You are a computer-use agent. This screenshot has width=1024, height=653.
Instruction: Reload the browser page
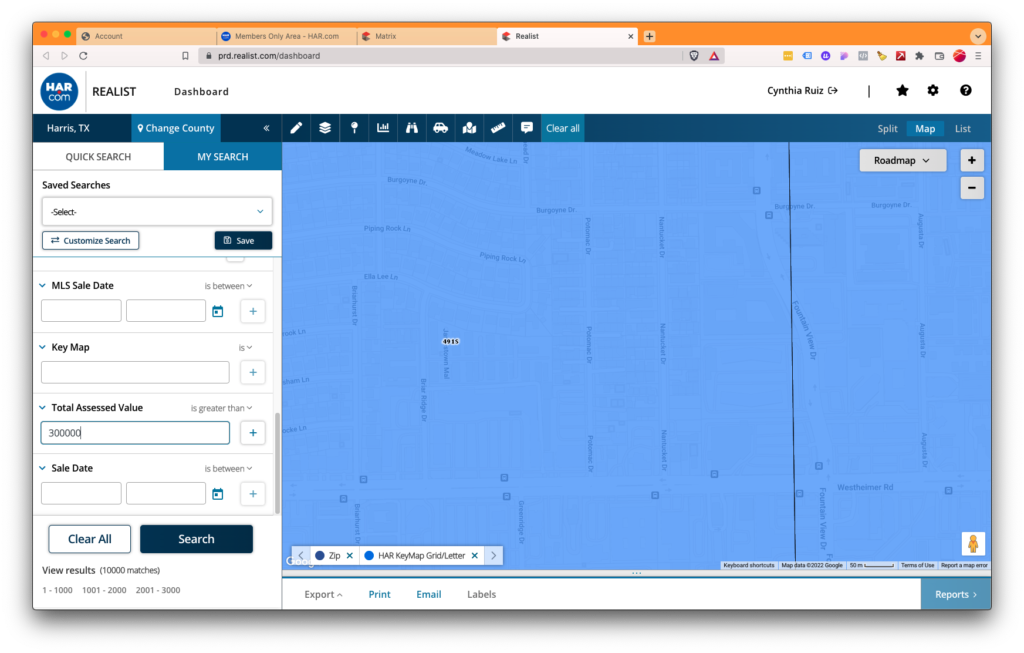click(x=84, y=56)
